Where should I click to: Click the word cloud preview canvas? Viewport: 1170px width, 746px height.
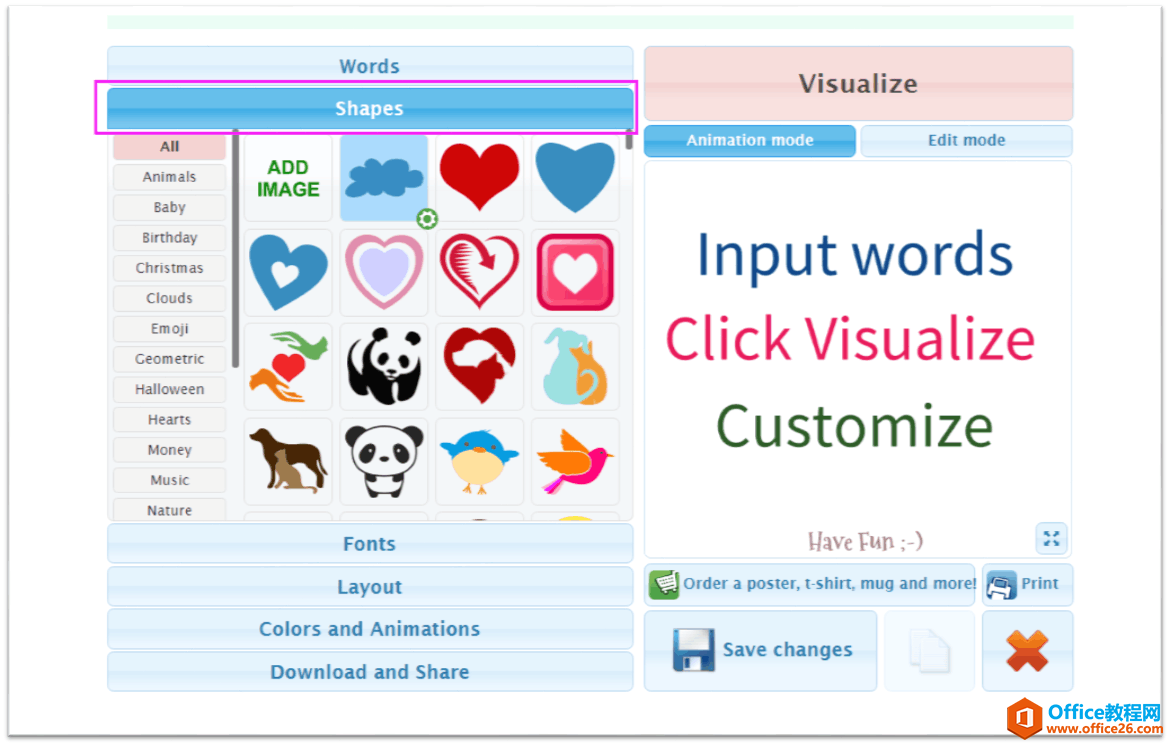858,360
